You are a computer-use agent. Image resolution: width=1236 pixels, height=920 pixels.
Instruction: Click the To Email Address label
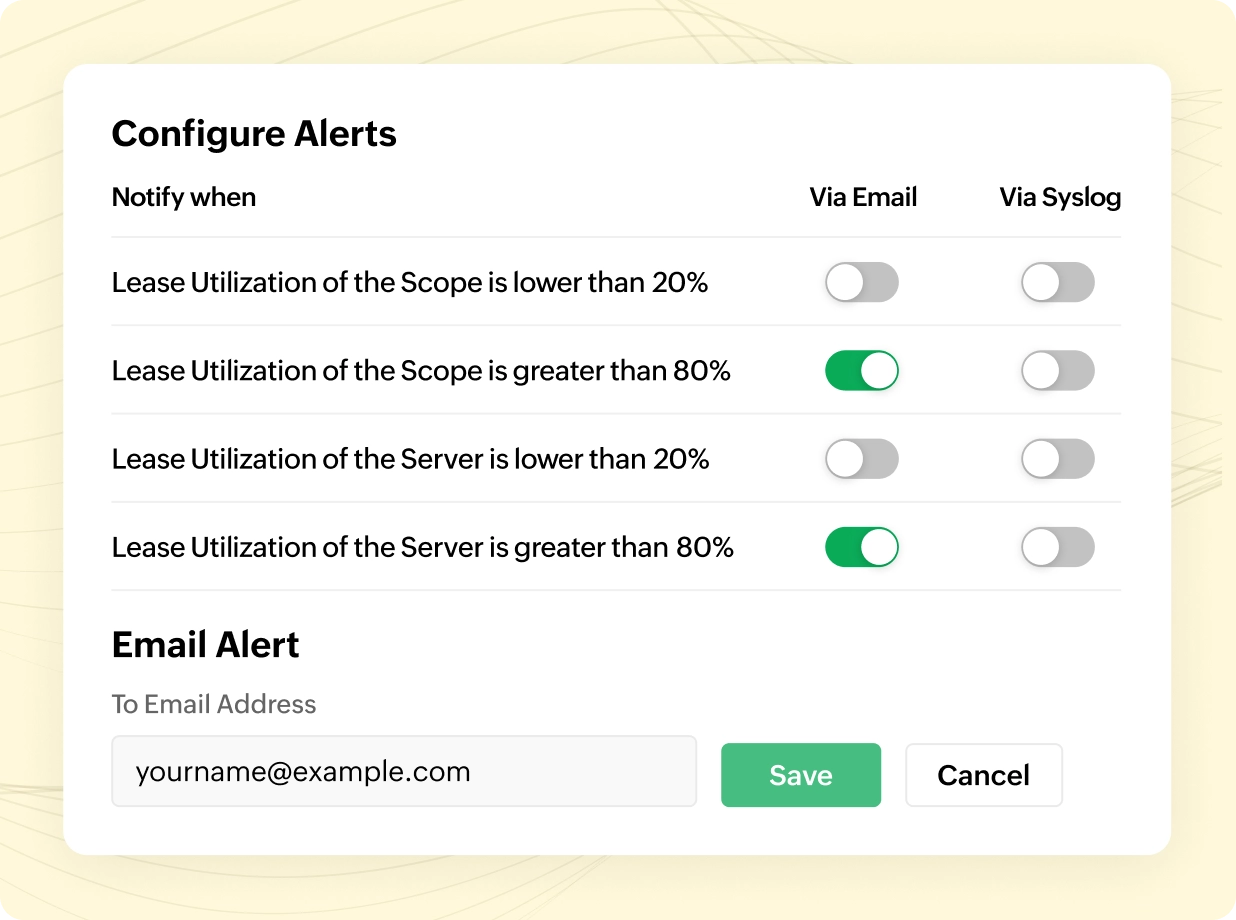click(214, 704)
